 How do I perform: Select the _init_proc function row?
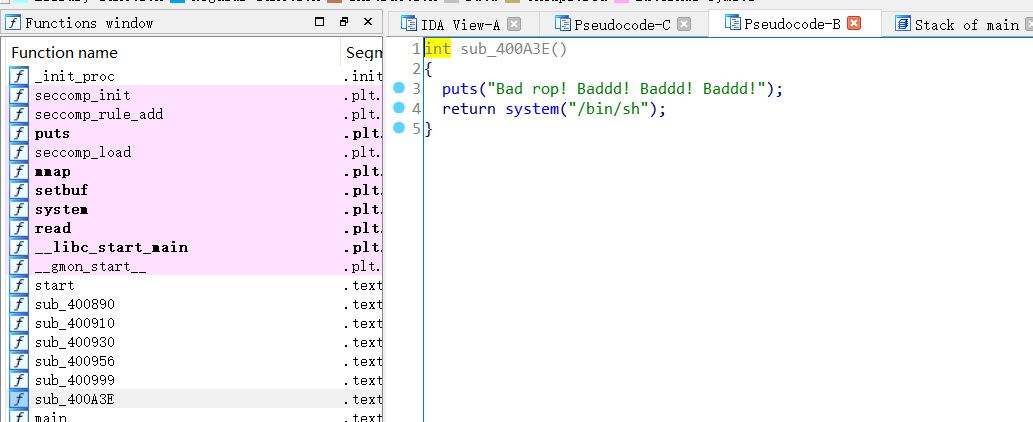tap(195, 76)
